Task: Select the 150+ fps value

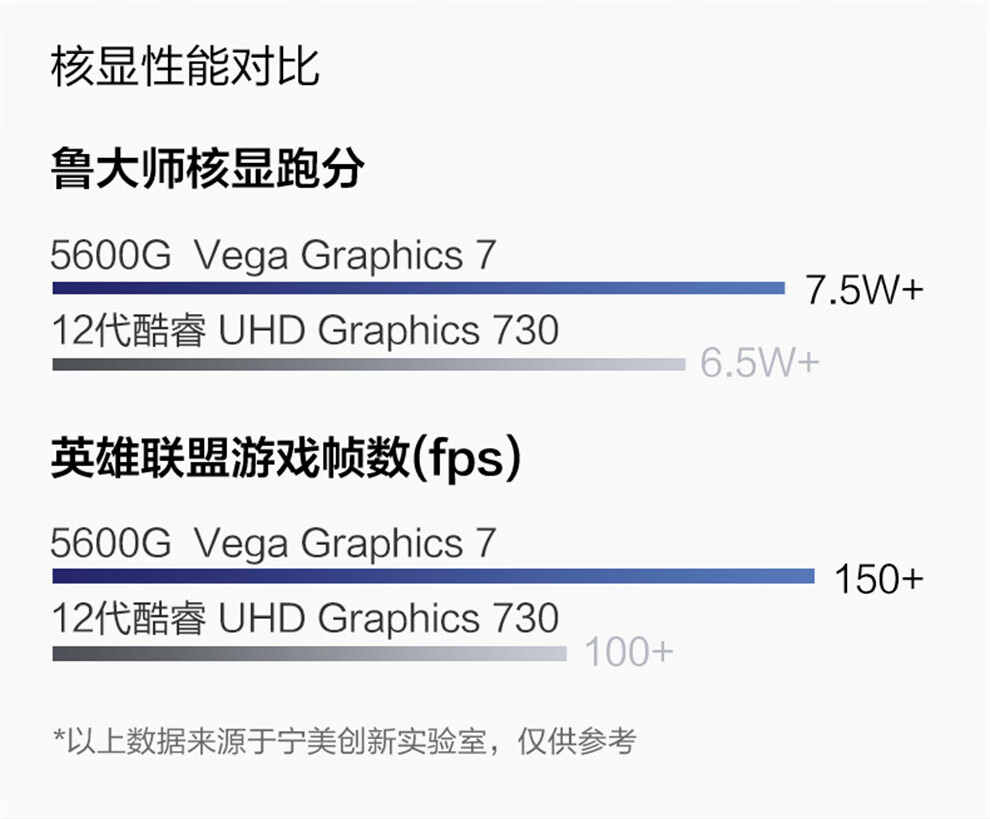Action: tap(879, 579)
